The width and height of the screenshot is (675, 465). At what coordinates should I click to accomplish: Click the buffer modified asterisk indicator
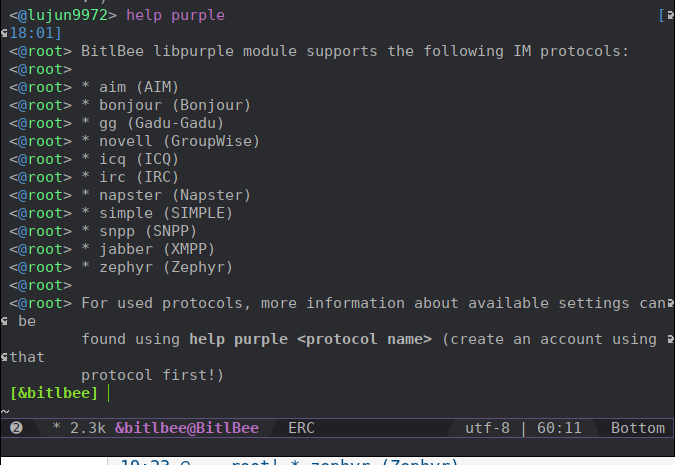coord(56,428)
